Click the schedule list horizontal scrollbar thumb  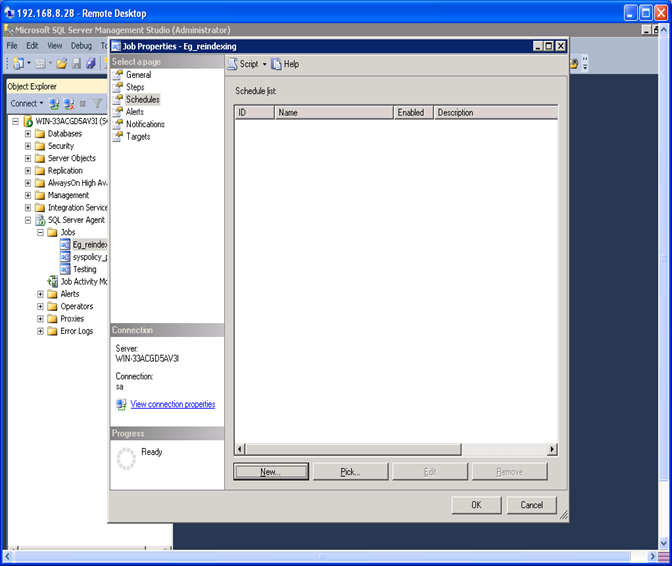(353, 449)
